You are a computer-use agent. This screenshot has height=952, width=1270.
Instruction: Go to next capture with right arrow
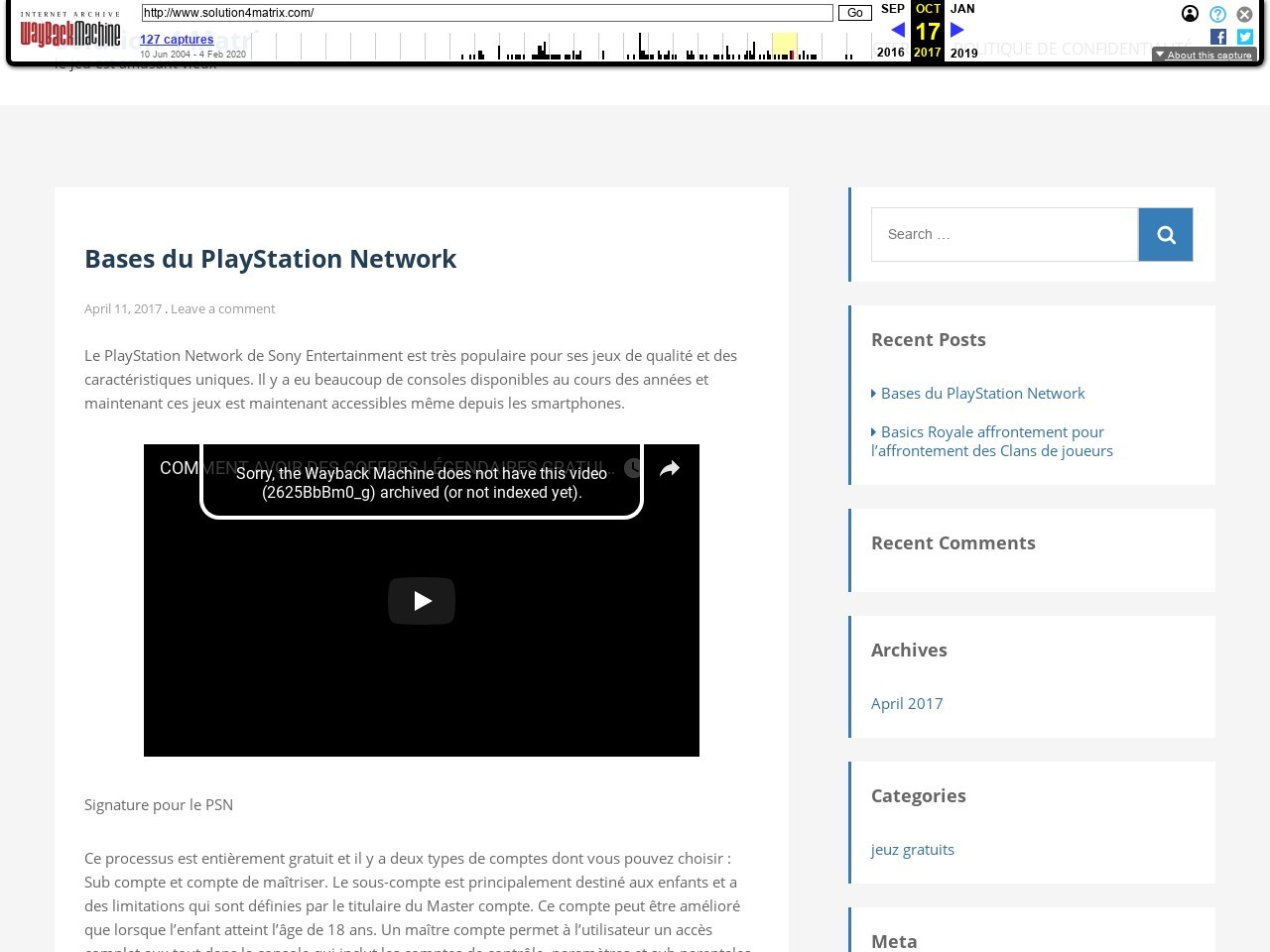click(x=957, y=31)
